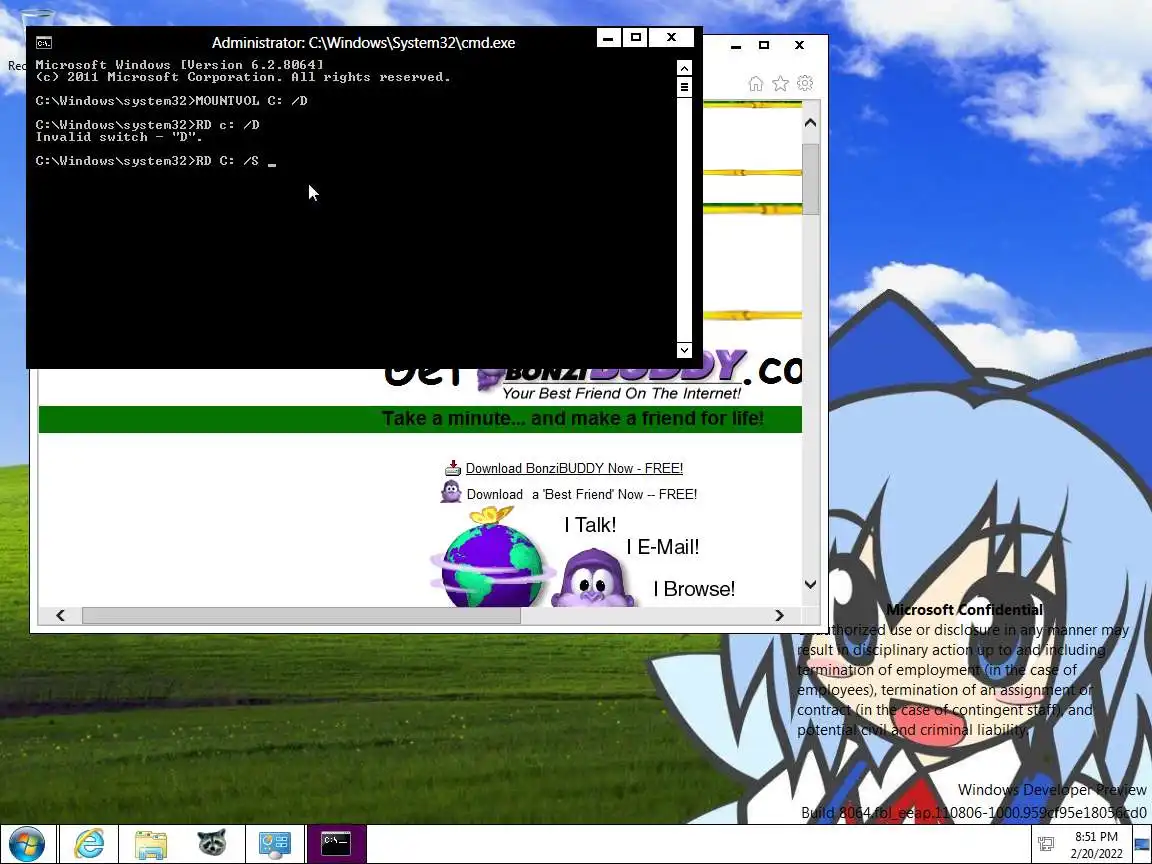Screen dimensions: 1152x864
Task: Open the browser Tools gear icon
Action: pos(805,83)
